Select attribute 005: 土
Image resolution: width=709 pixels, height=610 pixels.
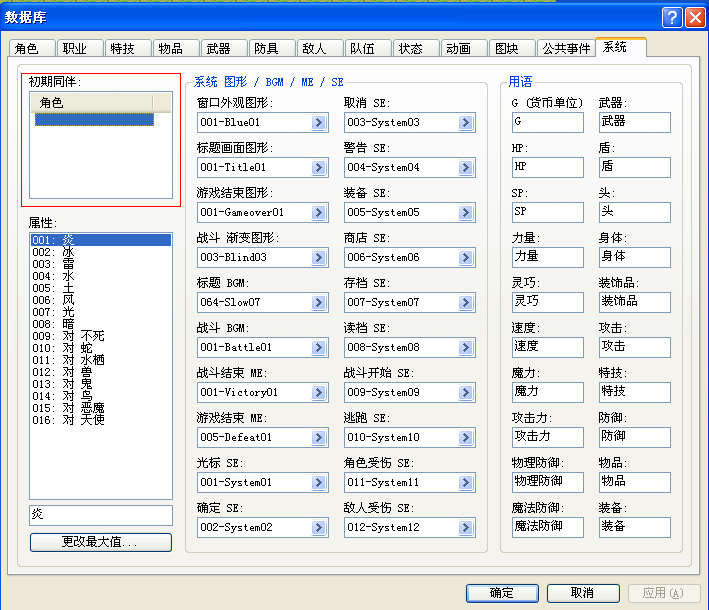click(x=101, y=288)
